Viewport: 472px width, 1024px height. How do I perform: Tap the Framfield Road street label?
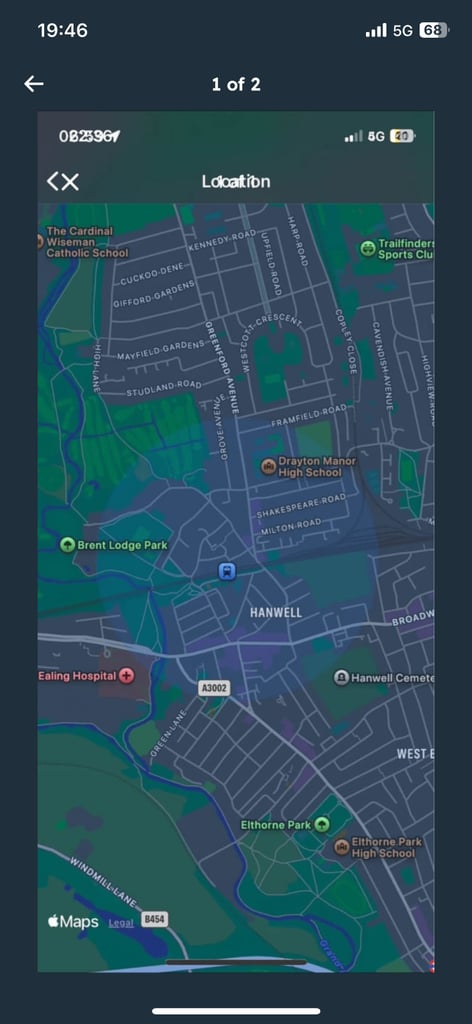click(x=308, y=415)
